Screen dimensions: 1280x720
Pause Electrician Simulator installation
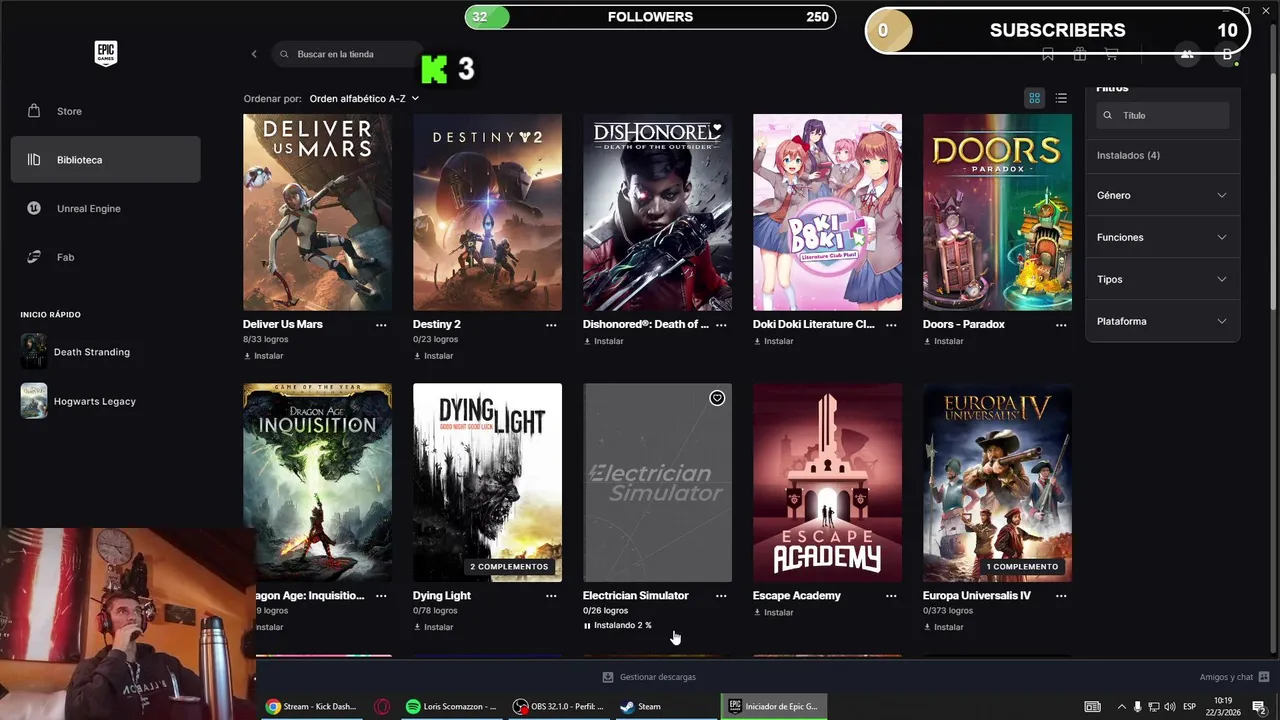(617, 626)
